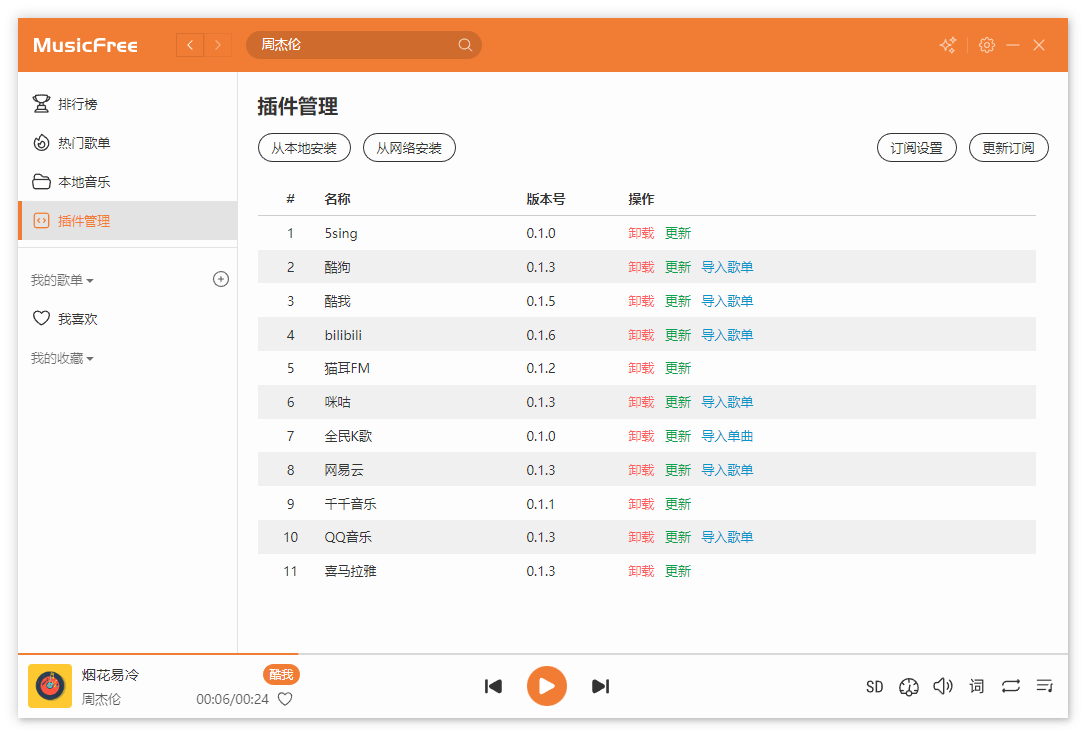This screenshot has height=738, width=1086.
Task: Expand the 我的收藏 section
Action: tap(62, 358)
